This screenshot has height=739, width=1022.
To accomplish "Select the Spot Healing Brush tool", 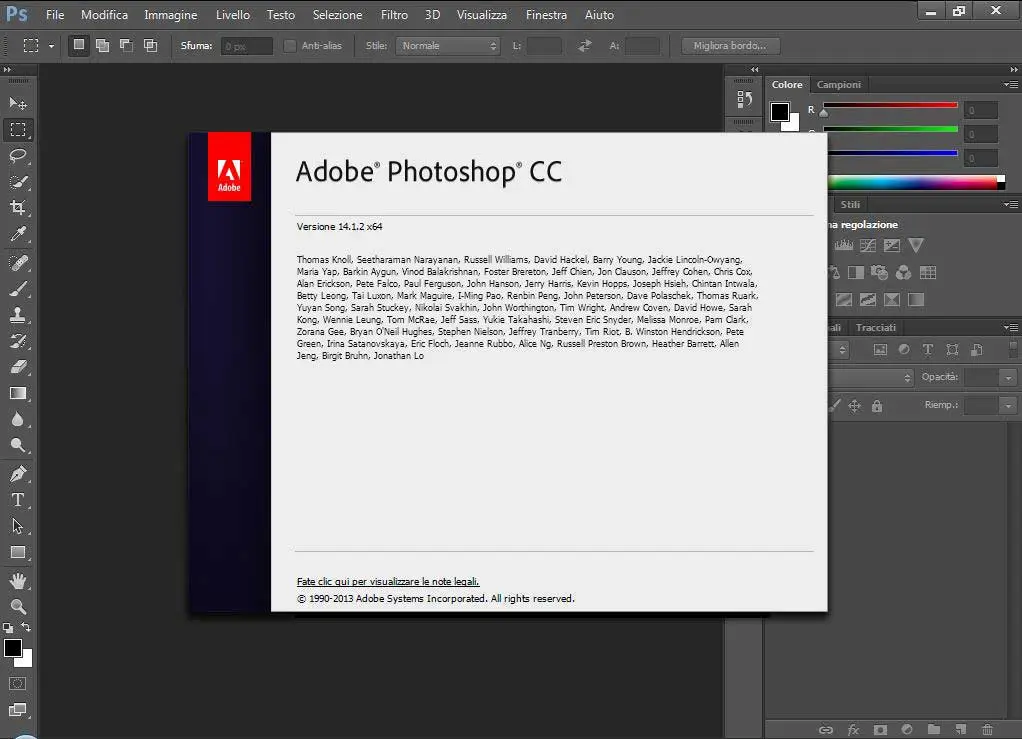I will coord(18,263).
